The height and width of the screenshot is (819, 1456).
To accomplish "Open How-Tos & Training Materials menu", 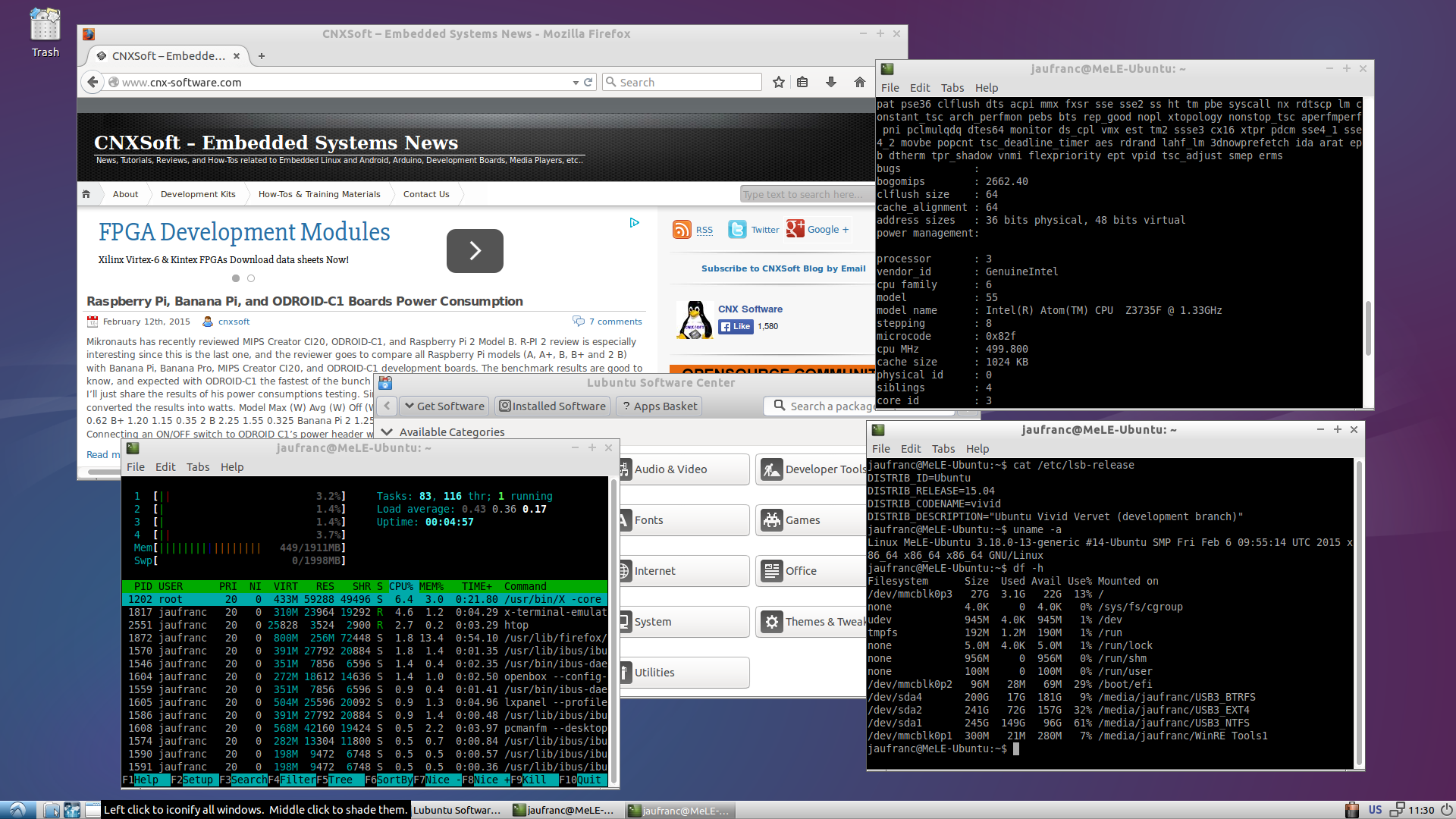I will tap(319, 194).
